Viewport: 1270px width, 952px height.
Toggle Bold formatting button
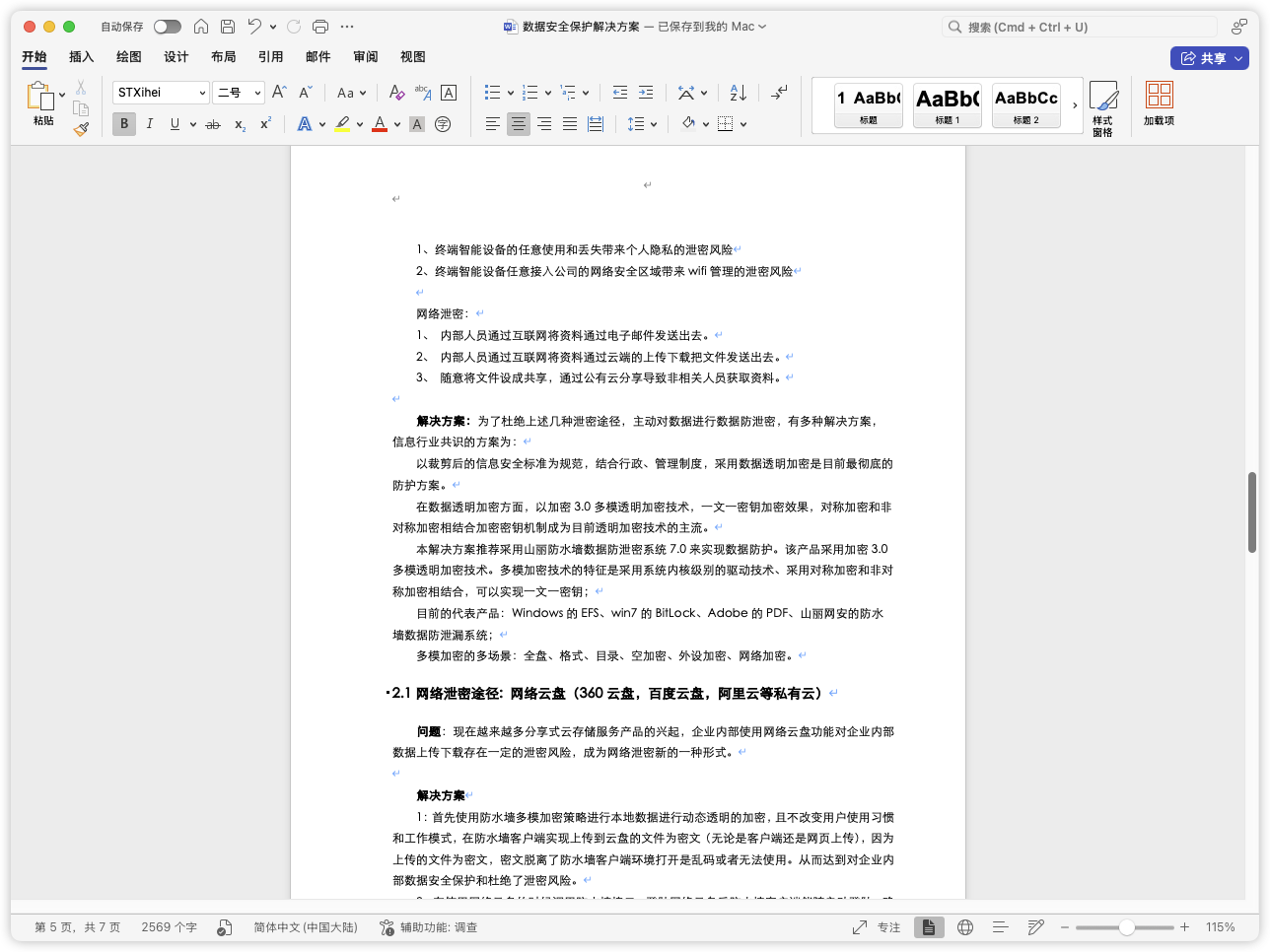[124, 124]
